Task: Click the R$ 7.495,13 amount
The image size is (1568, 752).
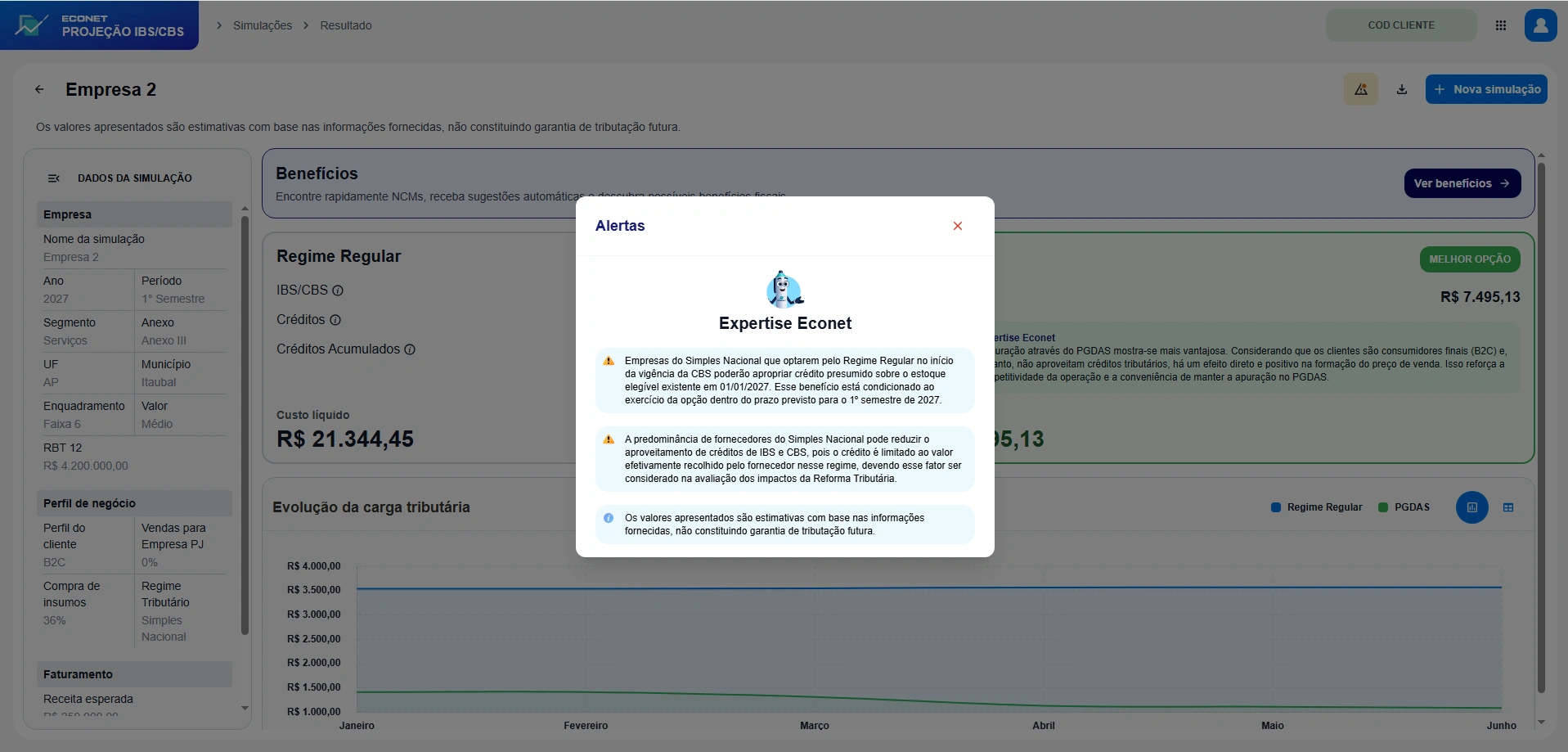Action: (x=1480, y=297)
